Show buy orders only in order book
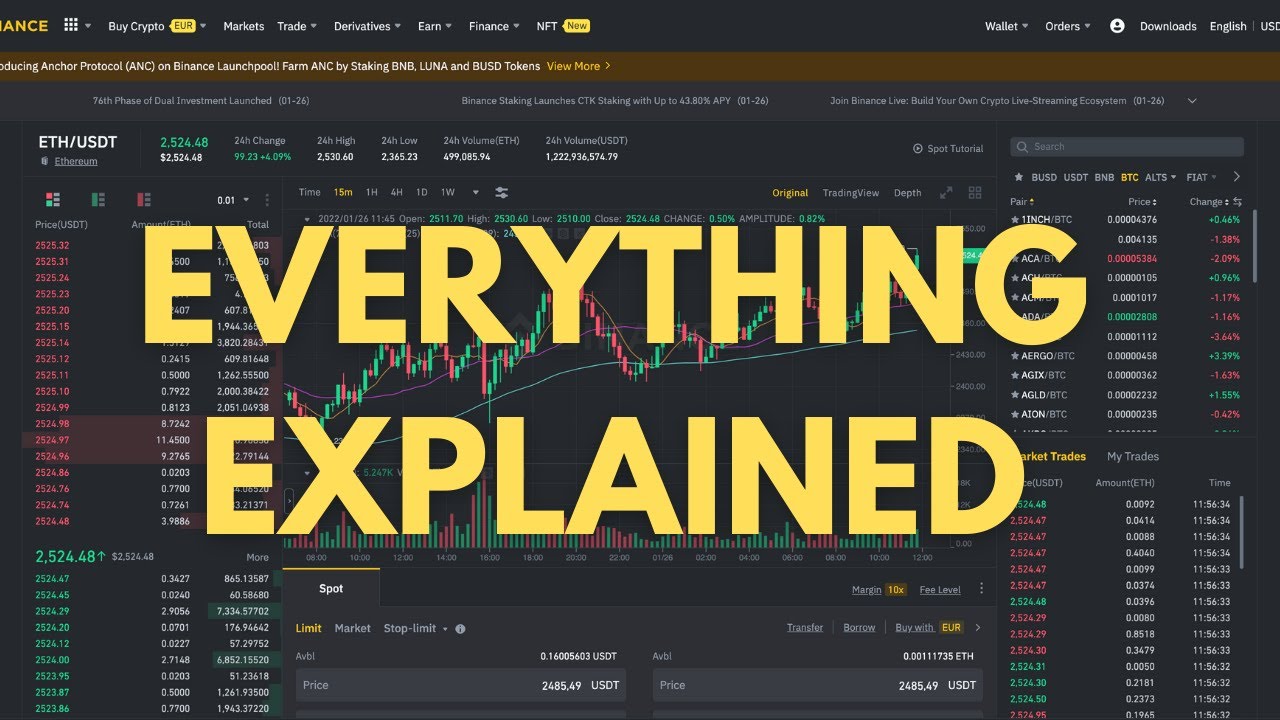 [x=98, y=200]
